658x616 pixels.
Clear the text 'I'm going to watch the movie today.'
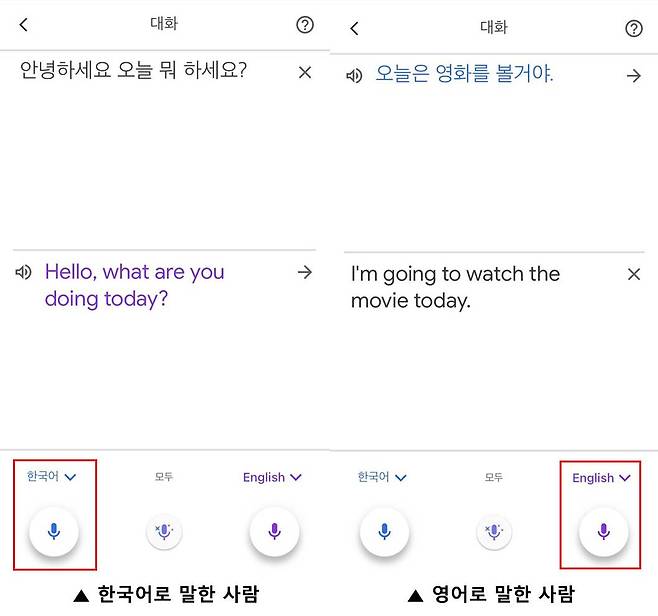click(633, 274)
